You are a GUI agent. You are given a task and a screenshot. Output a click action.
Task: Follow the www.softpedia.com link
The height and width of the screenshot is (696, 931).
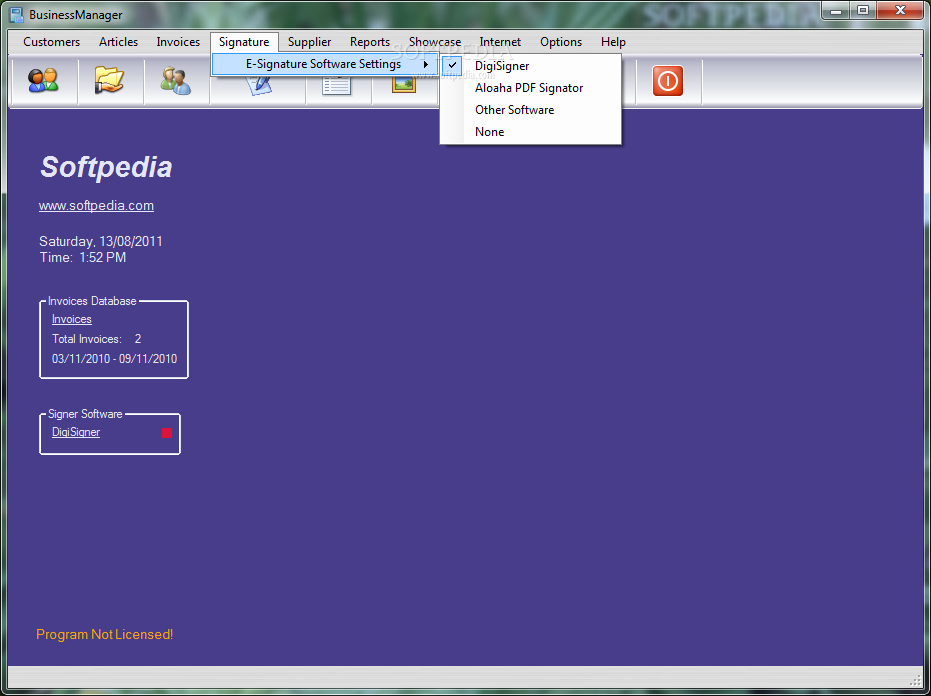[96, 205]
